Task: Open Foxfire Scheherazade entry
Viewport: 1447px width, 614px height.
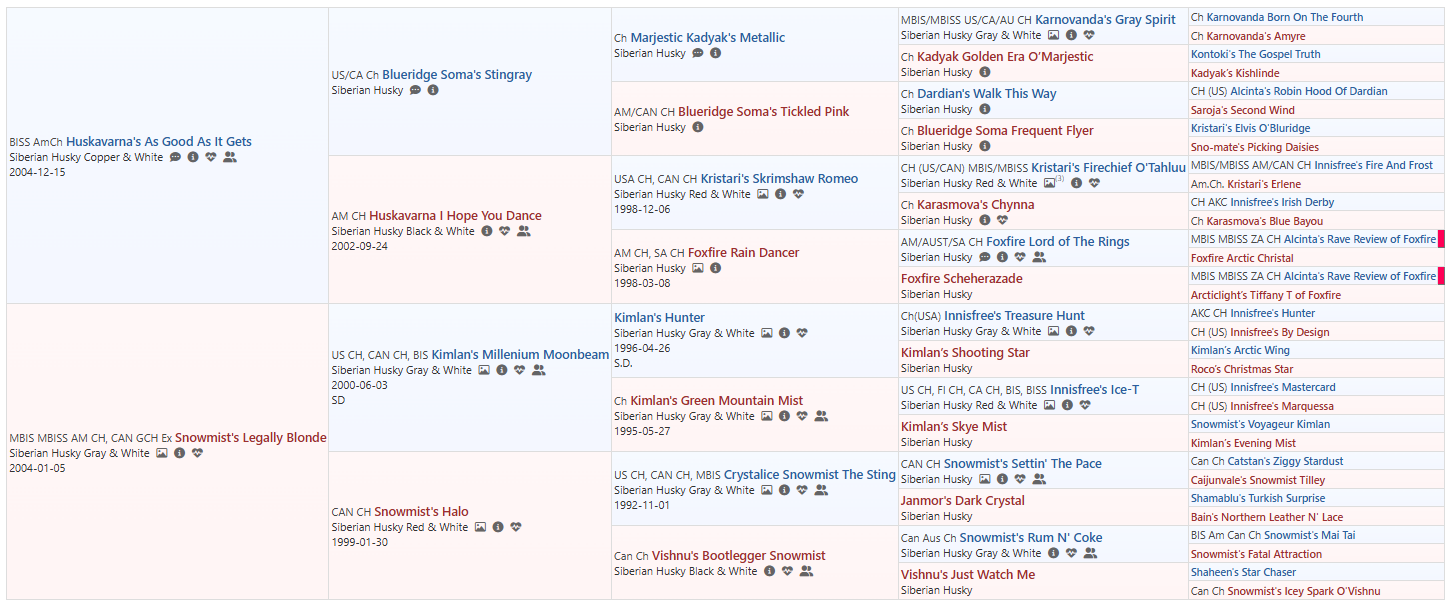Action: pos(961,279)
